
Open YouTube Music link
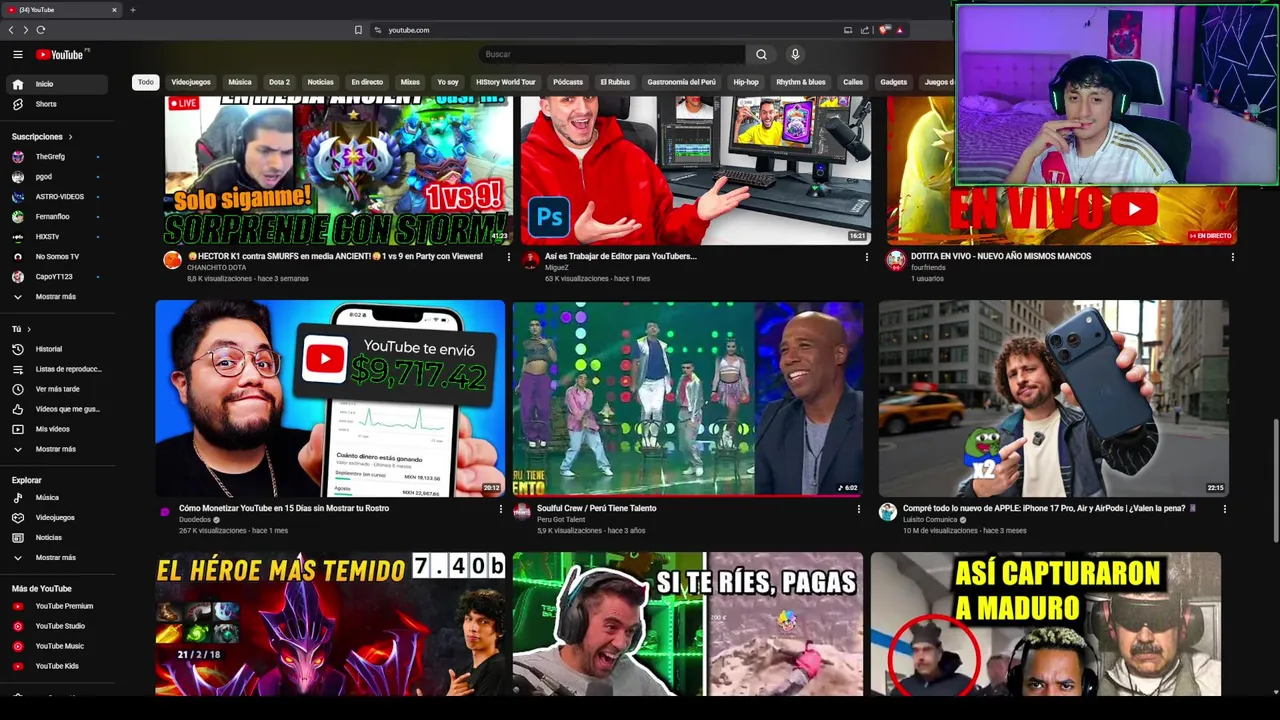point(58,646)
